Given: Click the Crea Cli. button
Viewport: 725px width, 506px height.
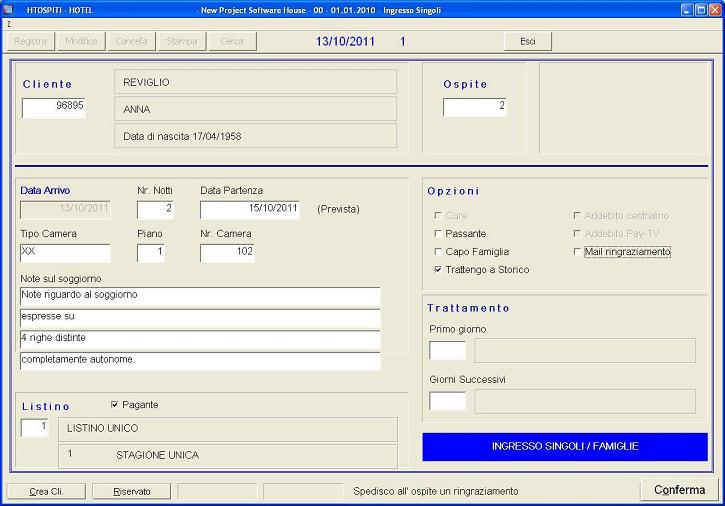Looking at the screenshot, I should pyautogui.click(x=46, y=491).
